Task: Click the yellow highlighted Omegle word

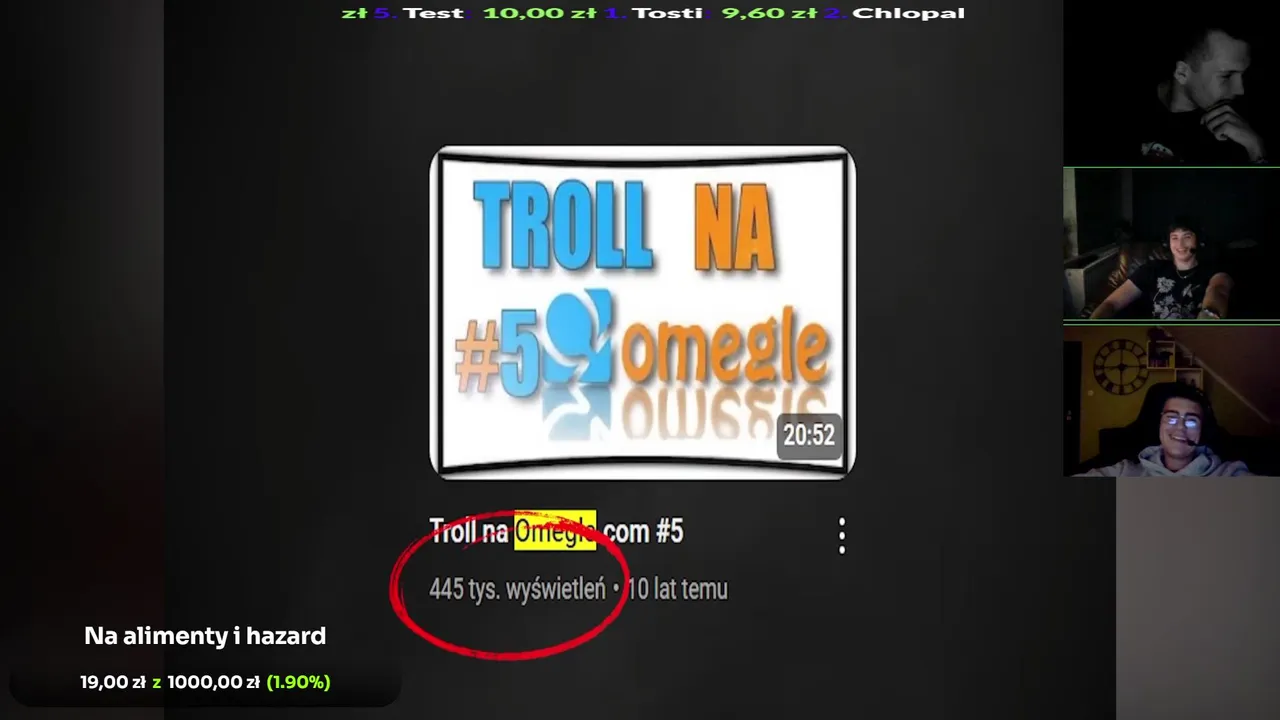Action: [x=555, y=531]
